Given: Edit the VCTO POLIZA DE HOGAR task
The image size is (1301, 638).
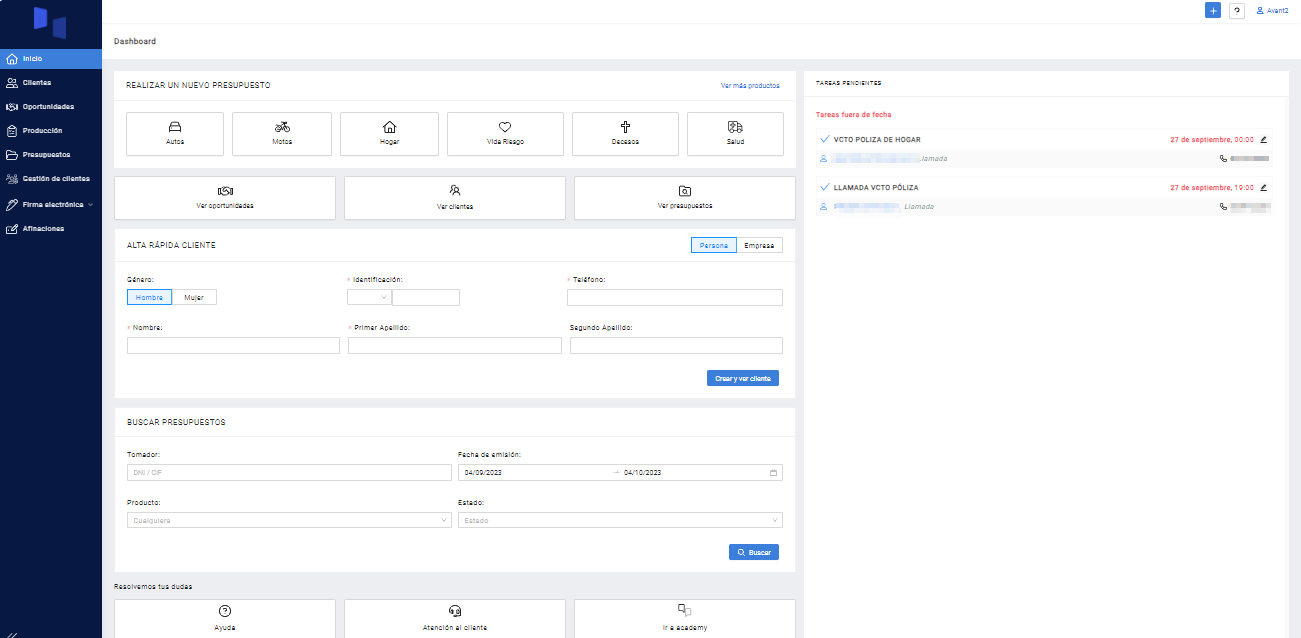Looking at the screenshot, I should pyautogui.click(x=1264, y=139).
